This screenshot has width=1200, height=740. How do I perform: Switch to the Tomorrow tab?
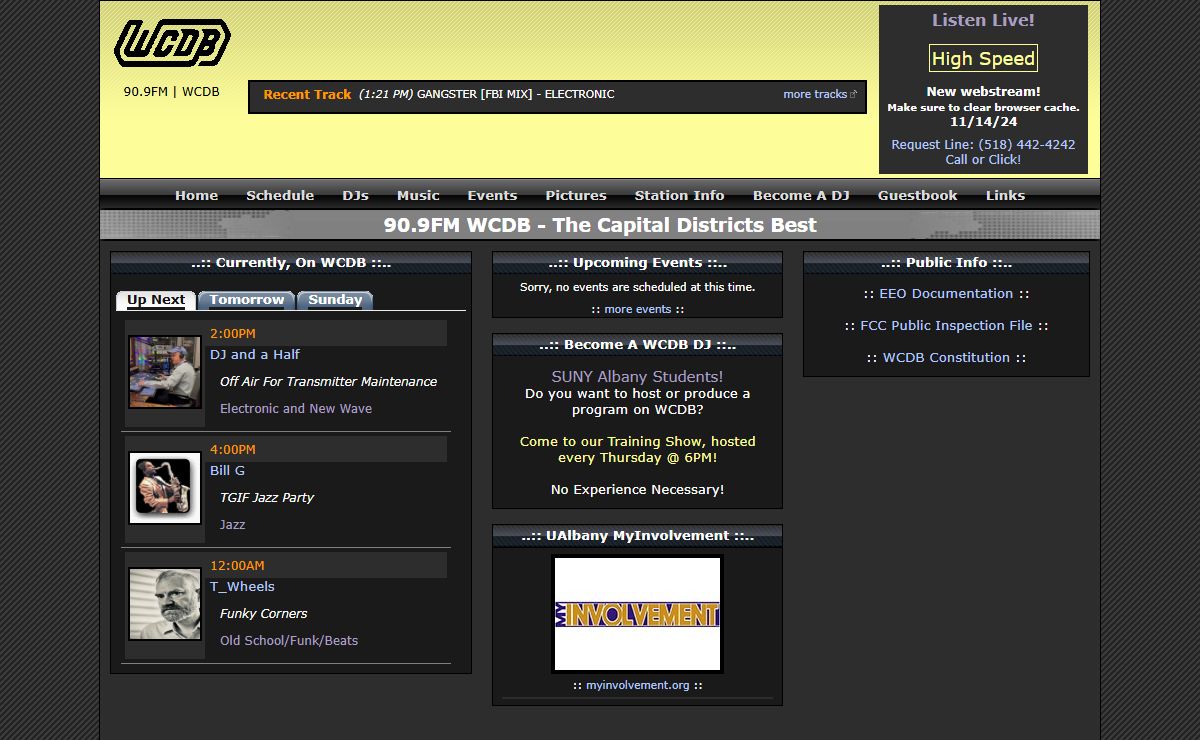[x=247, y=300]
